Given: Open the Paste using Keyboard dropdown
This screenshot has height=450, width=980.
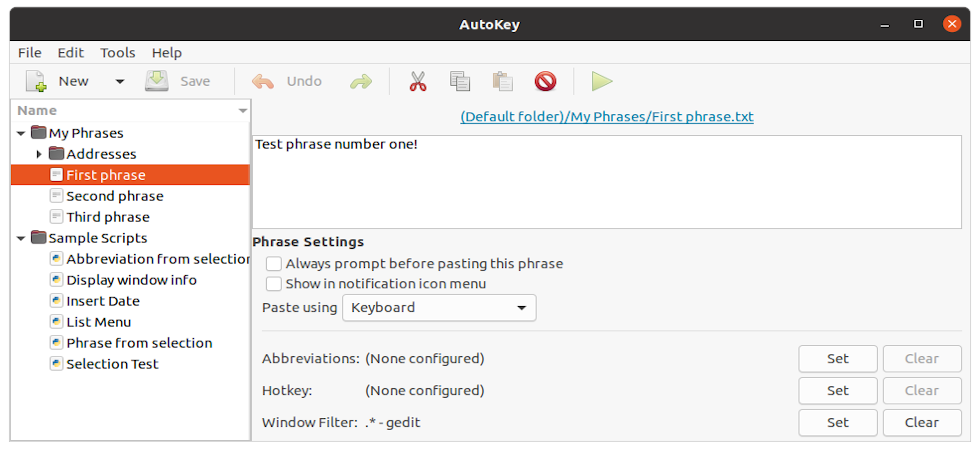Looking at the screenshot, I should [439, 308].
